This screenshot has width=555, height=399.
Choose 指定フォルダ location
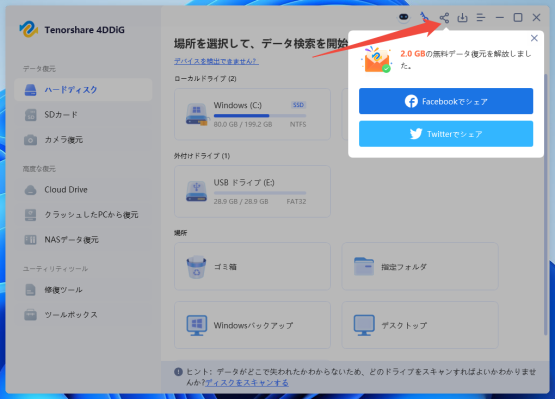(x=420, y=267)
